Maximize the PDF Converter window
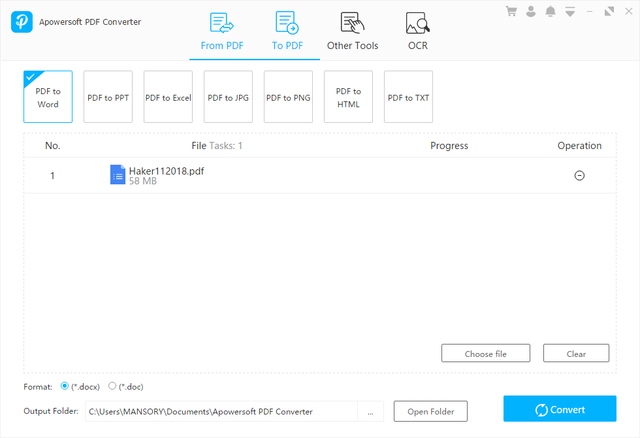The height and width of the screenshot is (438, 640). click(609, 11)
